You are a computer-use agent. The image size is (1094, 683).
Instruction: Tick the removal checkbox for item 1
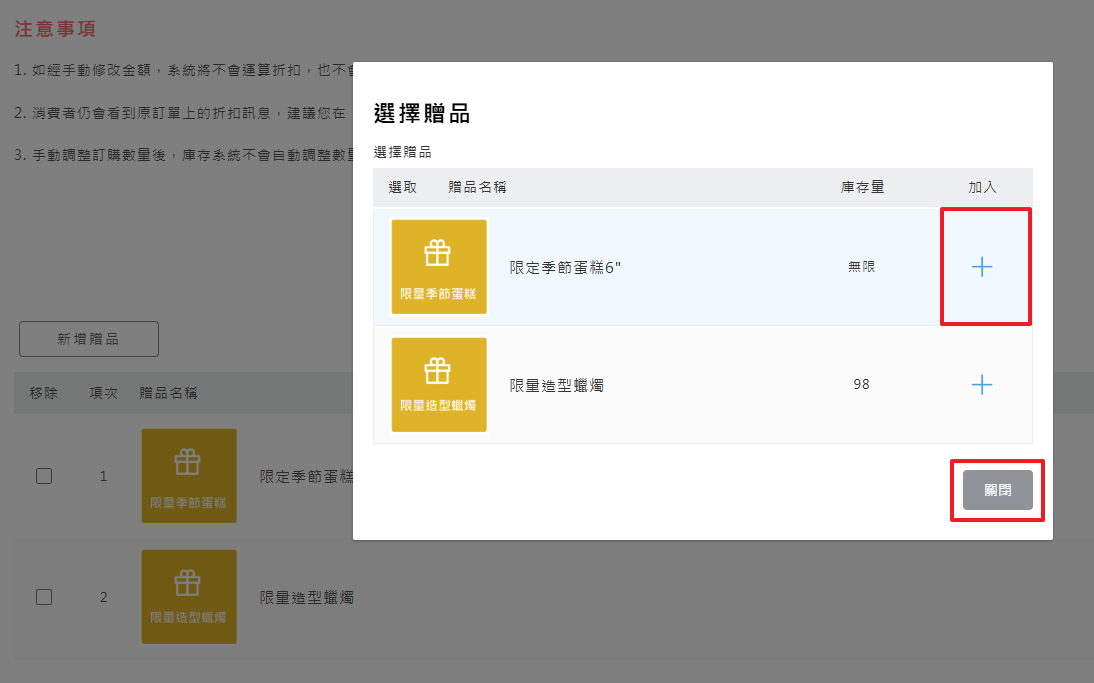click(x=44, y=476)
